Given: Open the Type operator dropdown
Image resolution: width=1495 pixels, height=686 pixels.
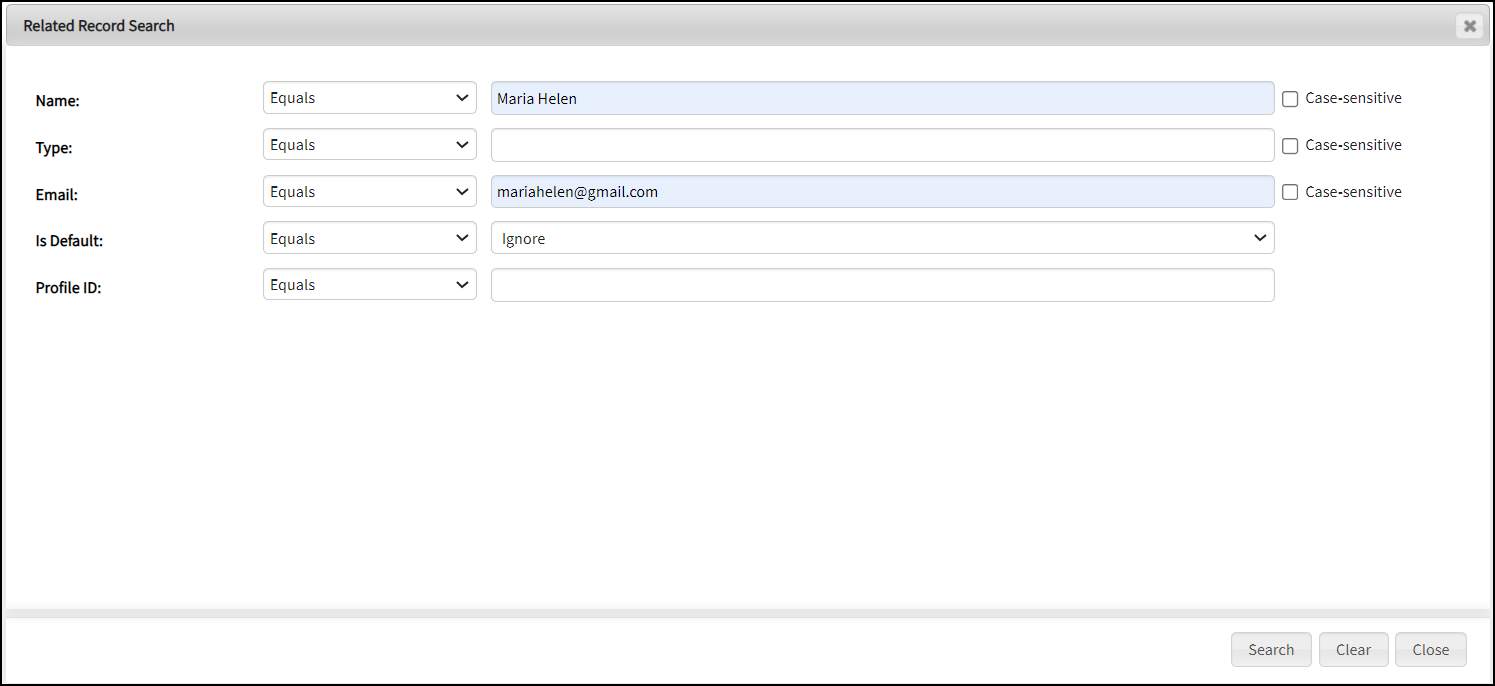Looking at the screenshot, I should tap(369, 145).
